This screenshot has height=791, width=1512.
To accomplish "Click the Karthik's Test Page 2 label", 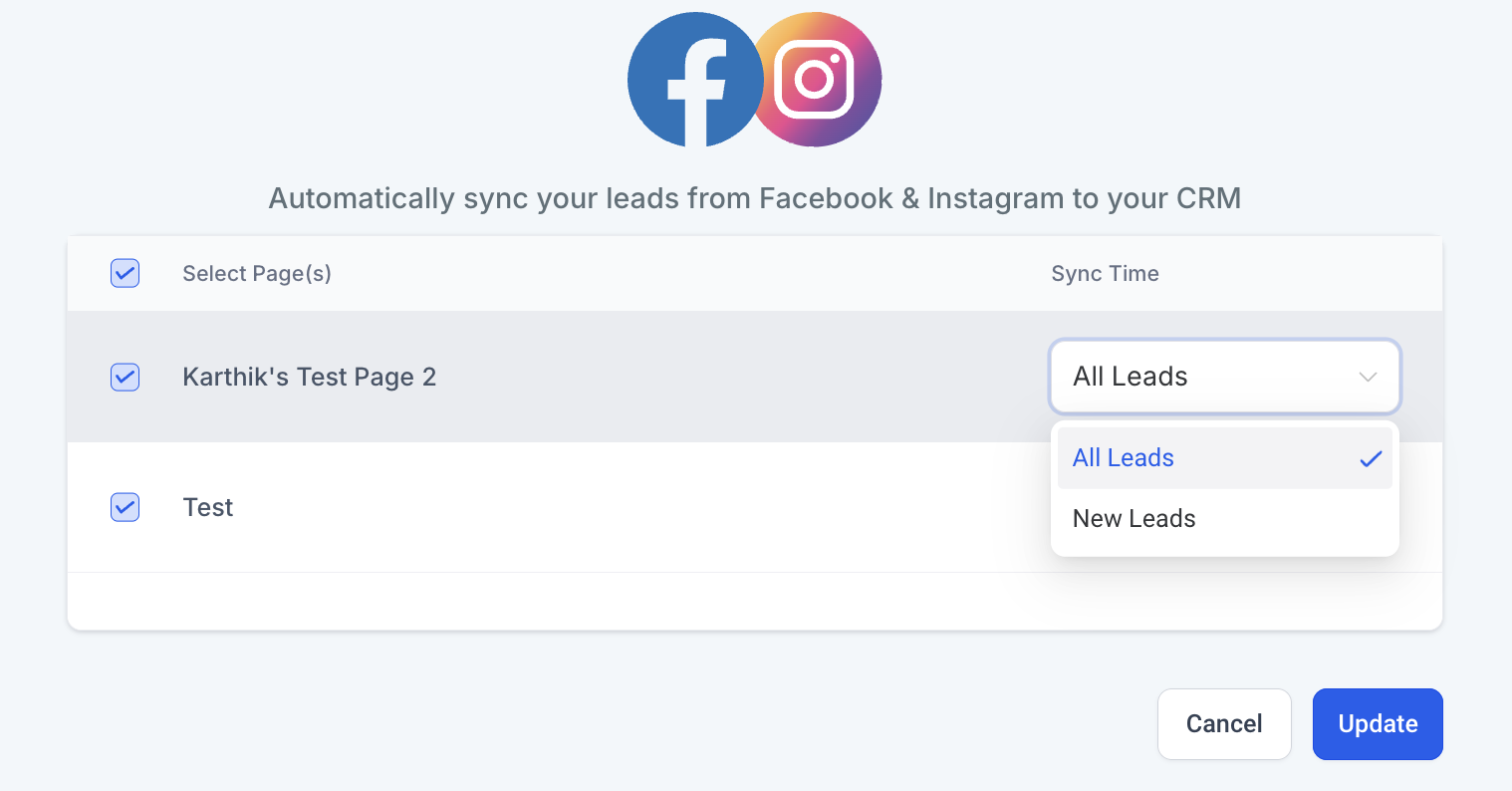I will tap(310, 377).
